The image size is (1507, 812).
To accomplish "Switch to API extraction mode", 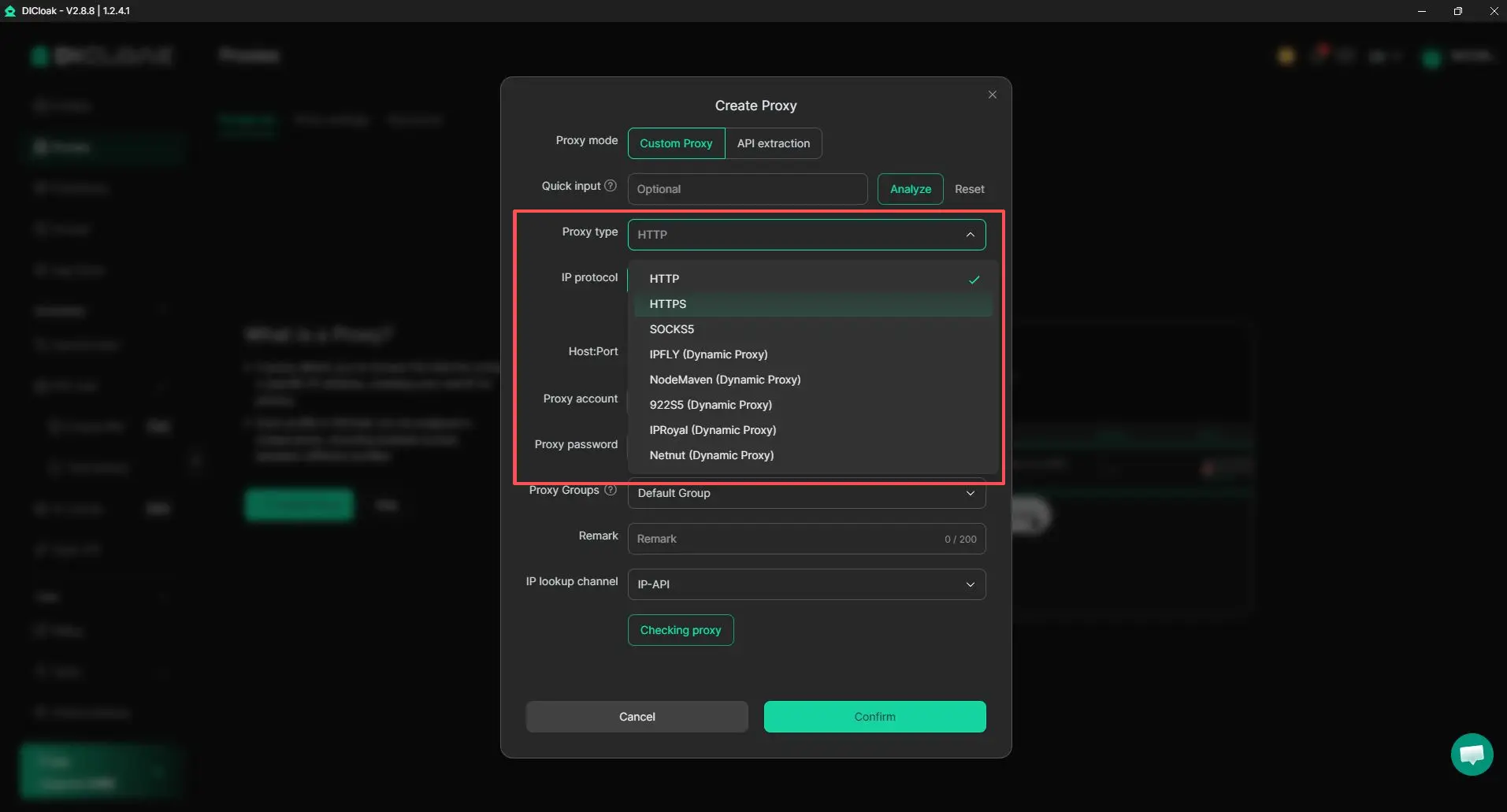I will 773,143.
